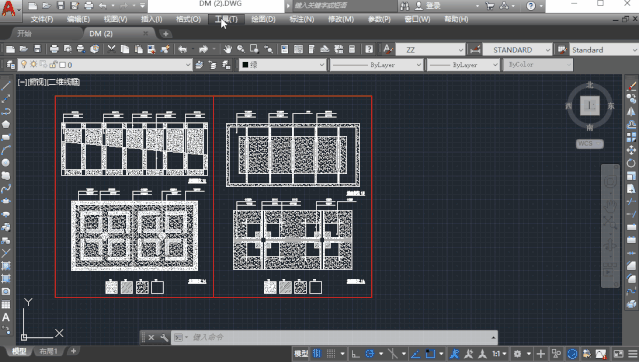639x362 pixels.
Task: Select the Rotate modify tool
Action: (631, 163)
